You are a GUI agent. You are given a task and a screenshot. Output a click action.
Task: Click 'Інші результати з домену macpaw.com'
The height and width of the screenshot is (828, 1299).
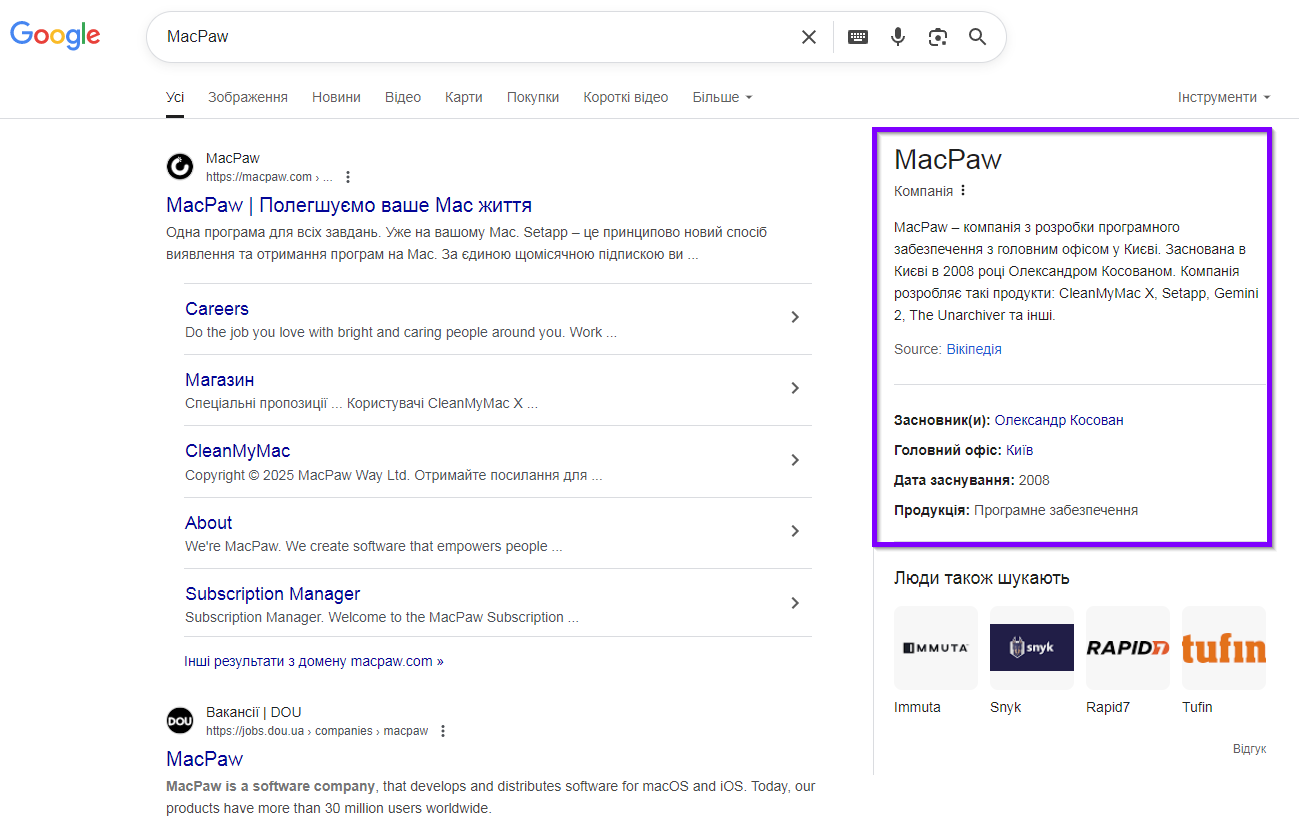pos(314,661)
